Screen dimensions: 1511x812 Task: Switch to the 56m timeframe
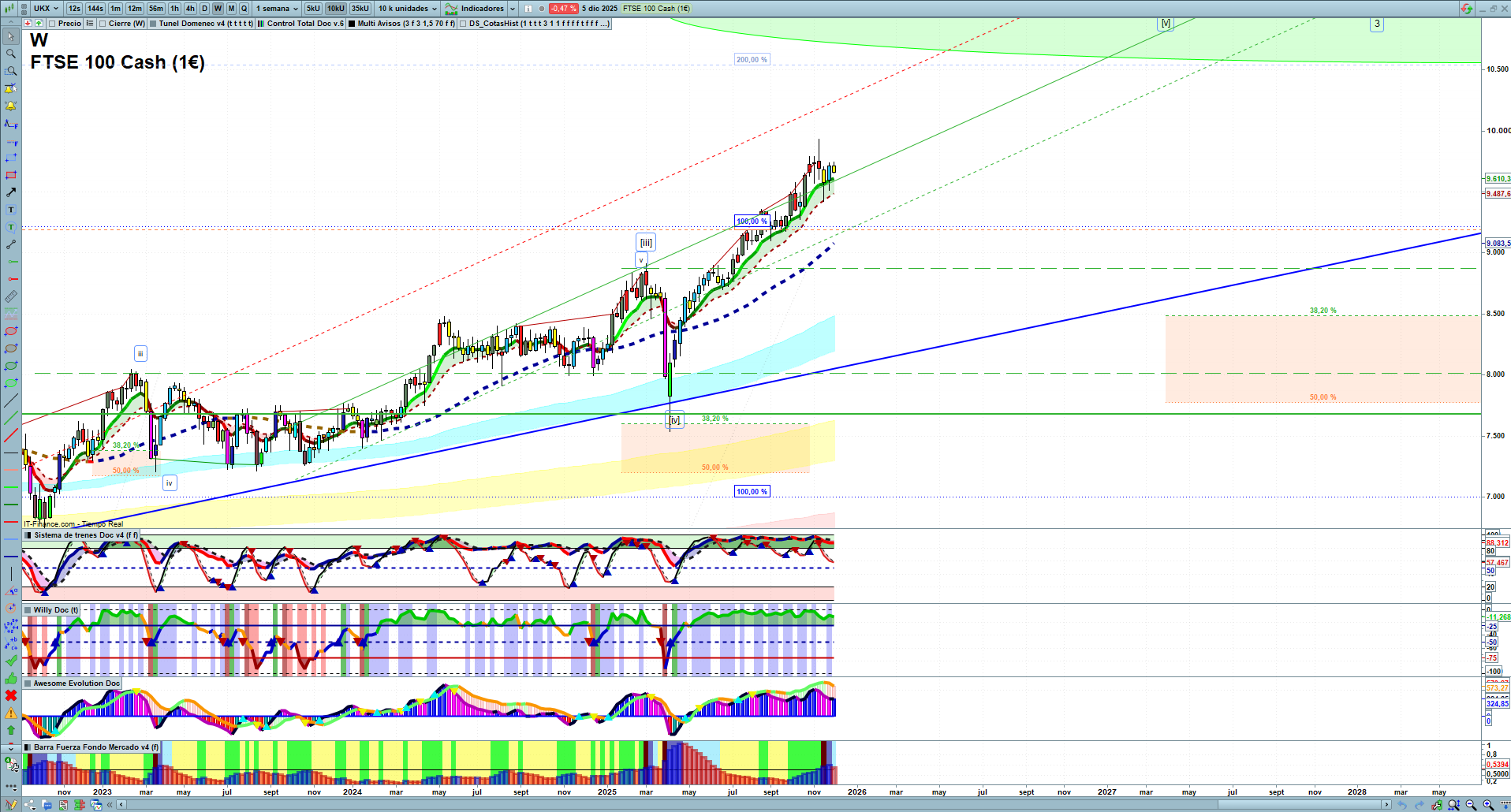155,9
